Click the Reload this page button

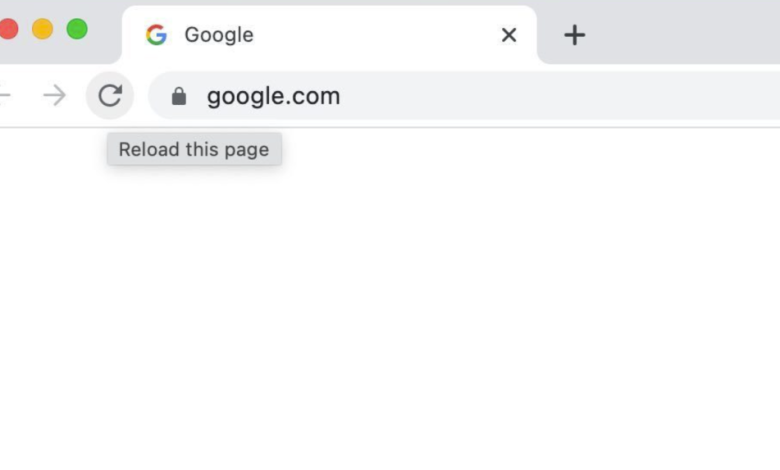pos(110,96)
